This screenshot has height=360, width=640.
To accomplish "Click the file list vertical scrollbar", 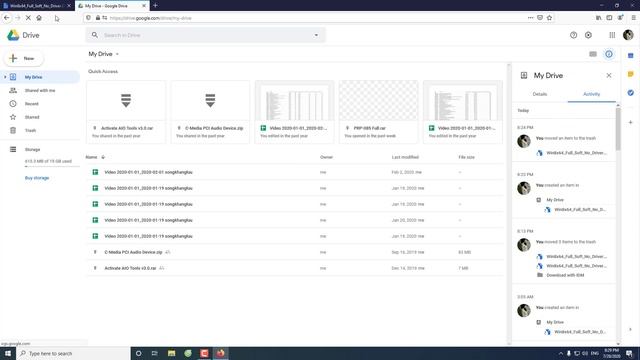I will coord(509,204).
